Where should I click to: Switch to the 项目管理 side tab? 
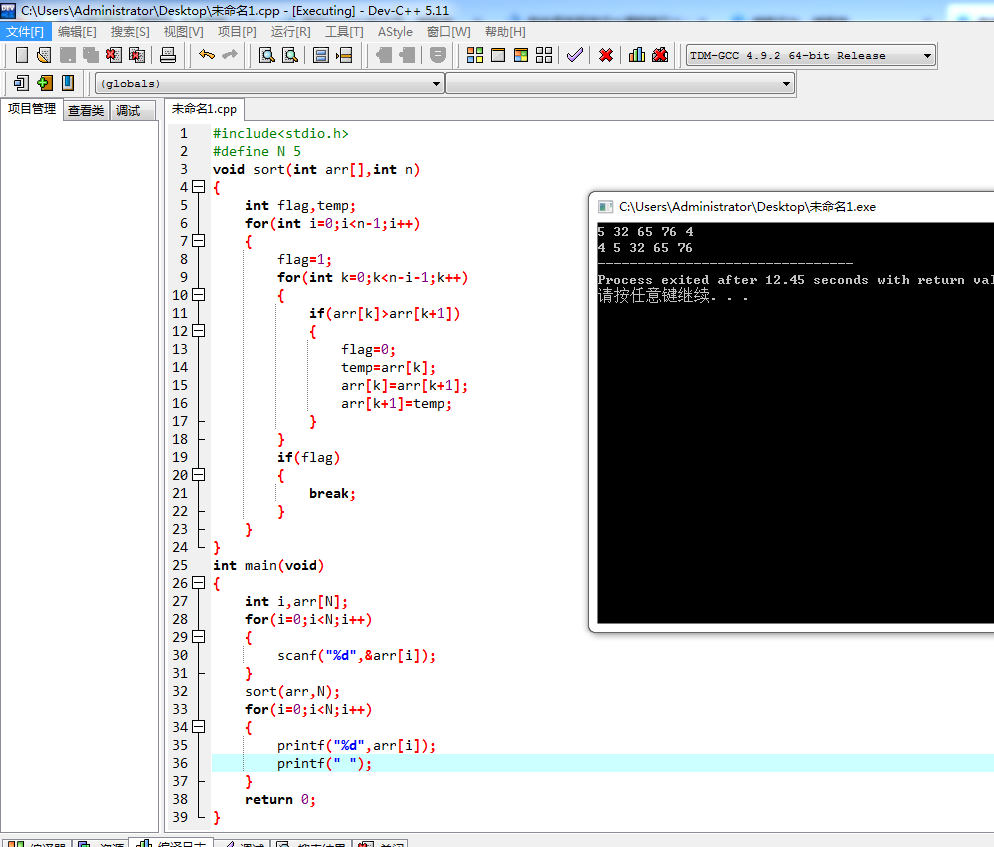pyautogui.click(x=32, y=109)
